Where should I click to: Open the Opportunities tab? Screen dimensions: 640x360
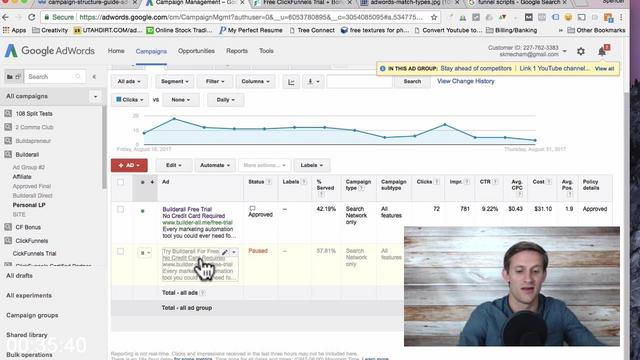[x=196, y=51]
